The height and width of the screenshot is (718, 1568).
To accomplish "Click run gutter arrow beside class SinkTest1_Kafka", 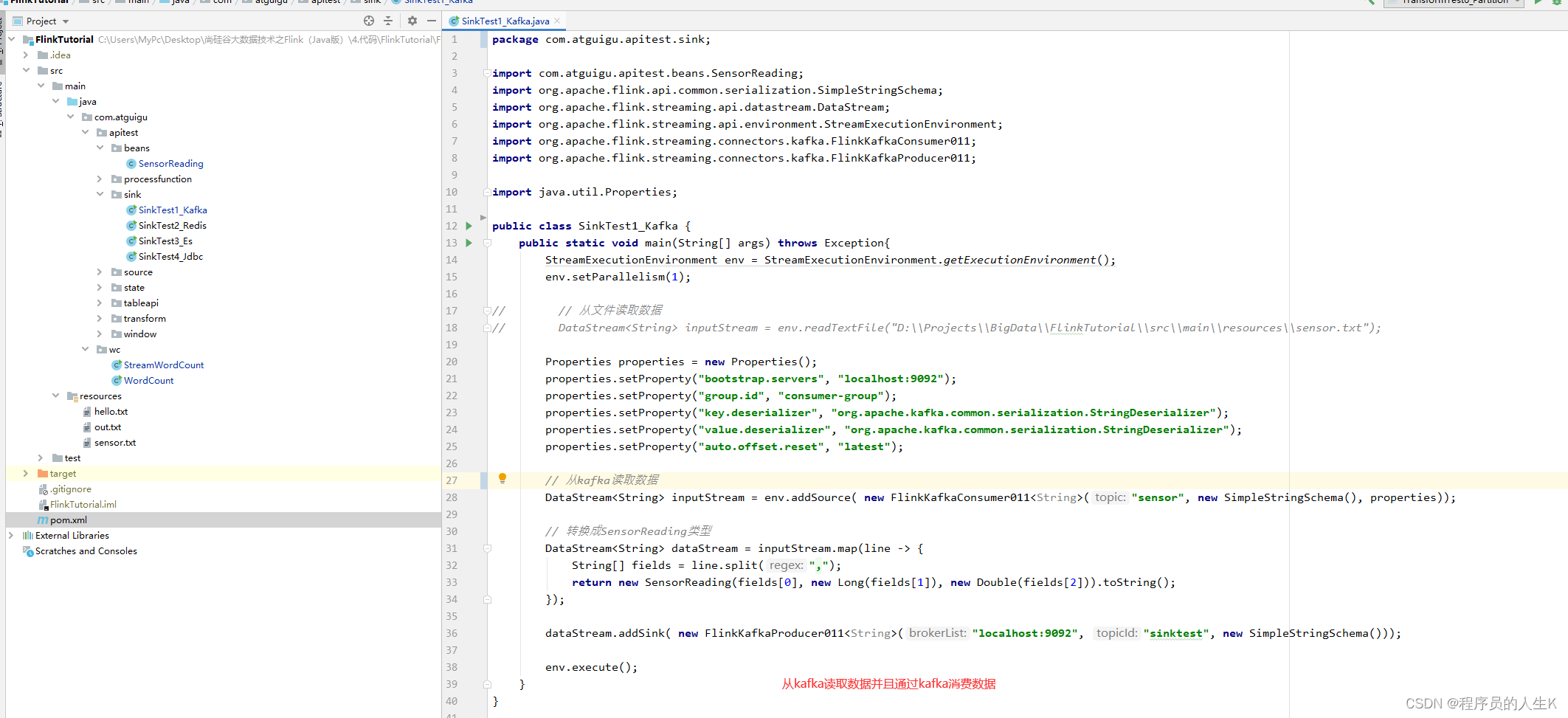I will [x=469, y=227].
